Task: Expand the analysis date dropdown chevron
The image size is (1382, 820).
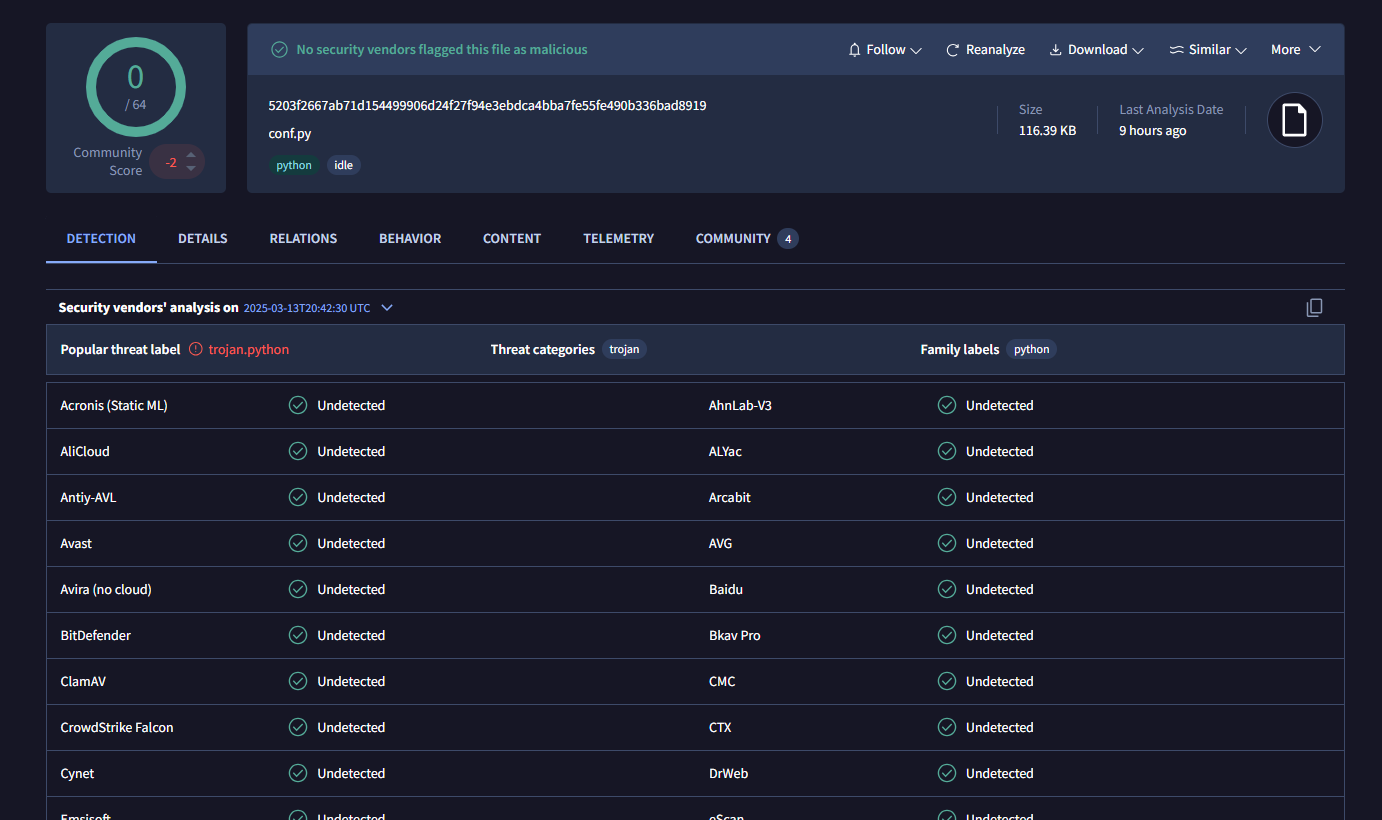Action: [x=387, y=308]
